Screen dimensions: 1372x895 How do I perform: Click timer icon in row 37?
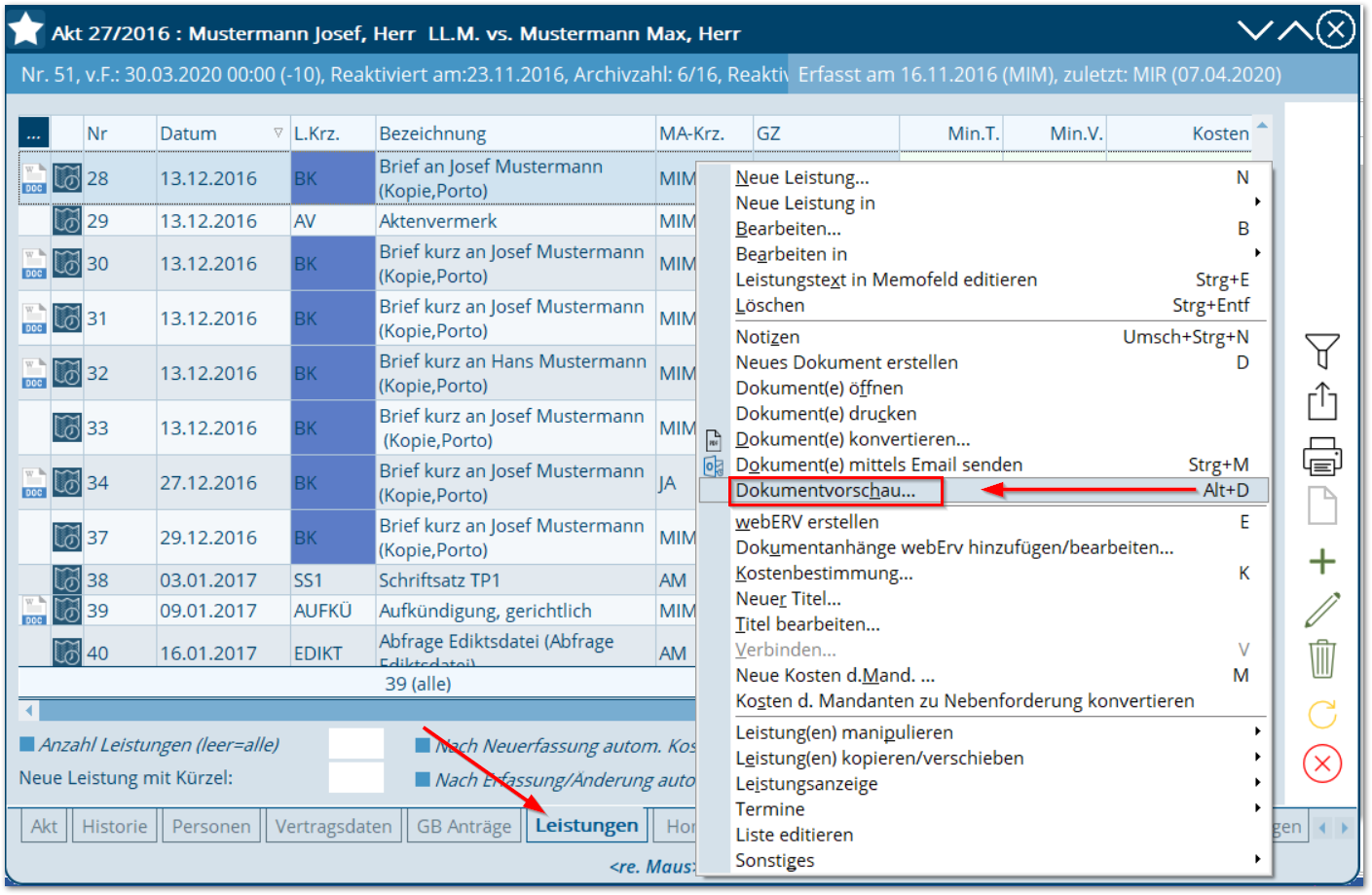point(66,537)
